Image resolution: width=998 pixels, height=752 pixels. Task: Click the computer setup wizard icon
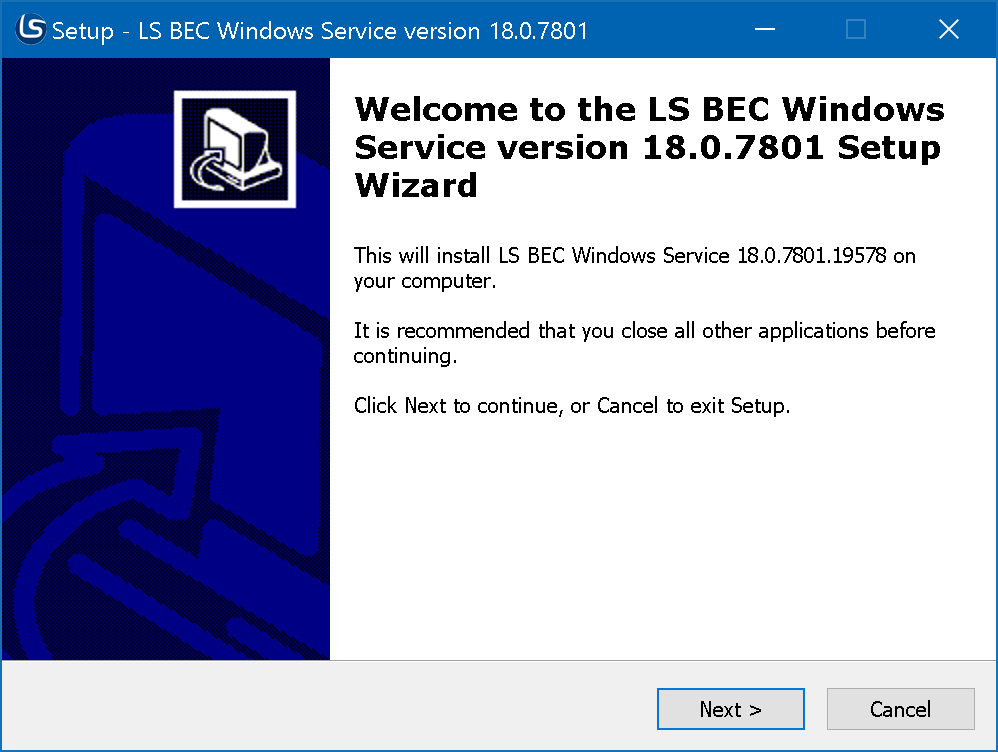click(x=235, y=149)
